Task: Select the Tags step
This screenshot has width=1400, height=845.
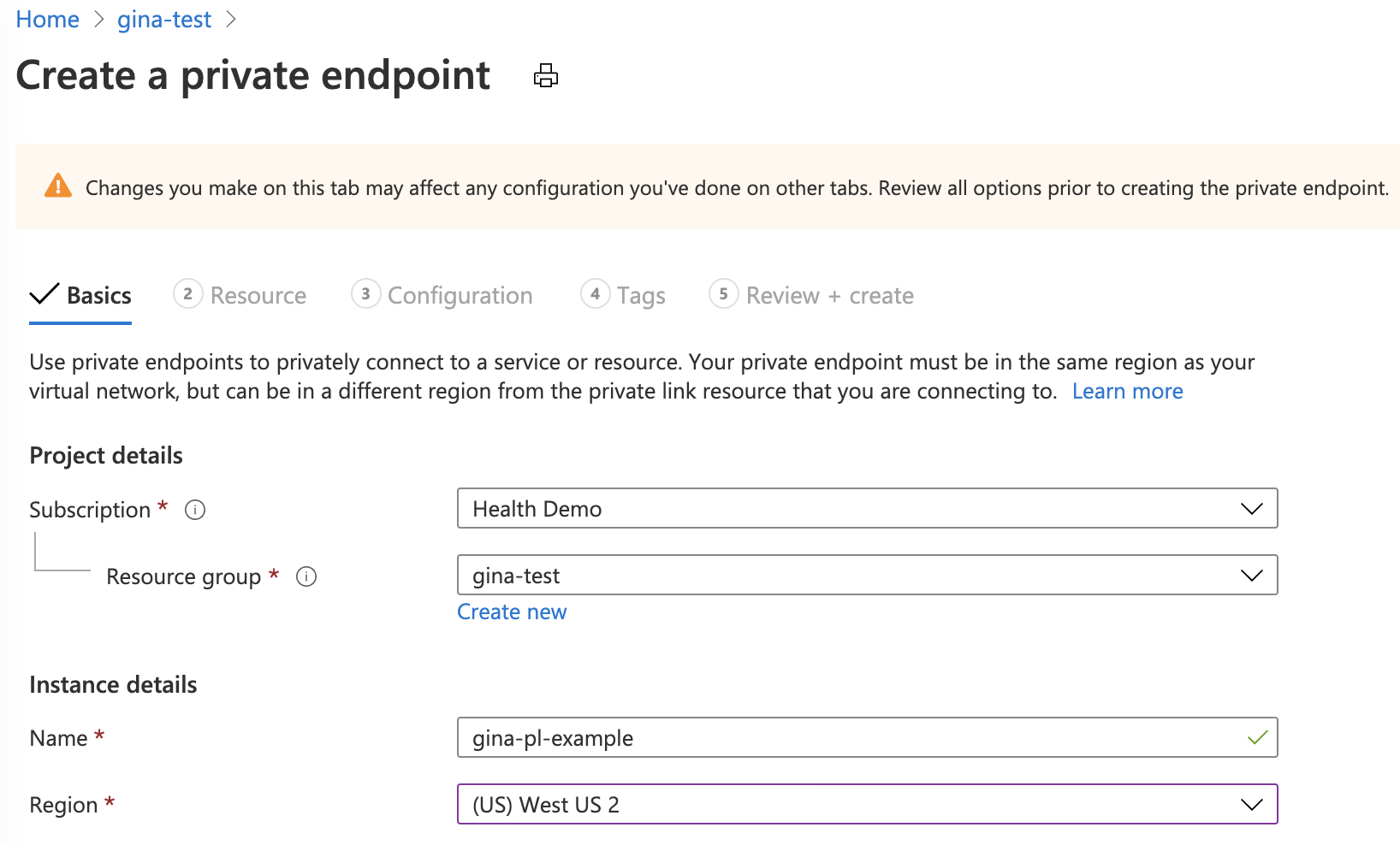Action: tap(640, 294)
